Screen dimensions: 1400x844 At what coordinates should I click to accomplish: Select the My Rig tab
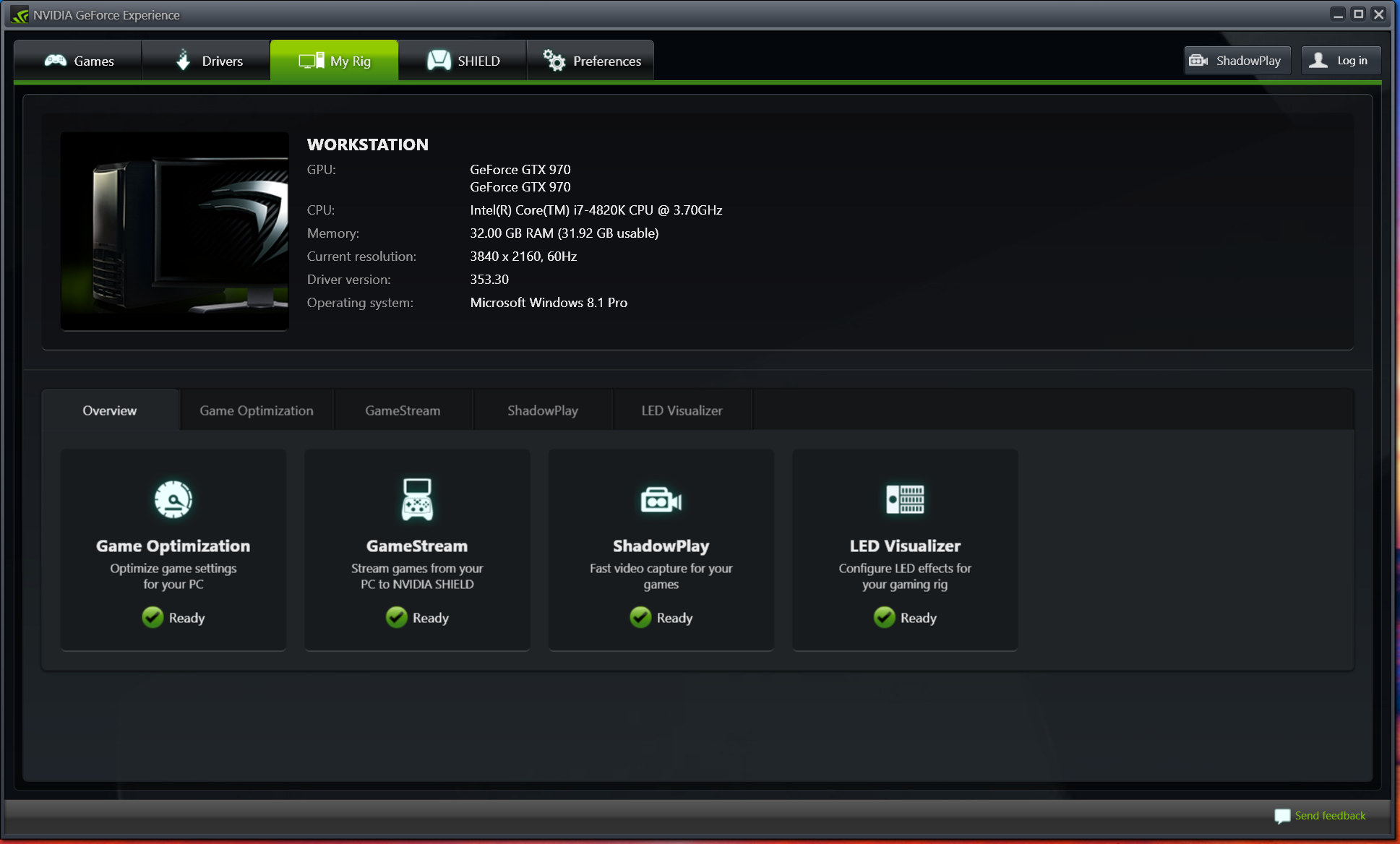click(334, 61)
